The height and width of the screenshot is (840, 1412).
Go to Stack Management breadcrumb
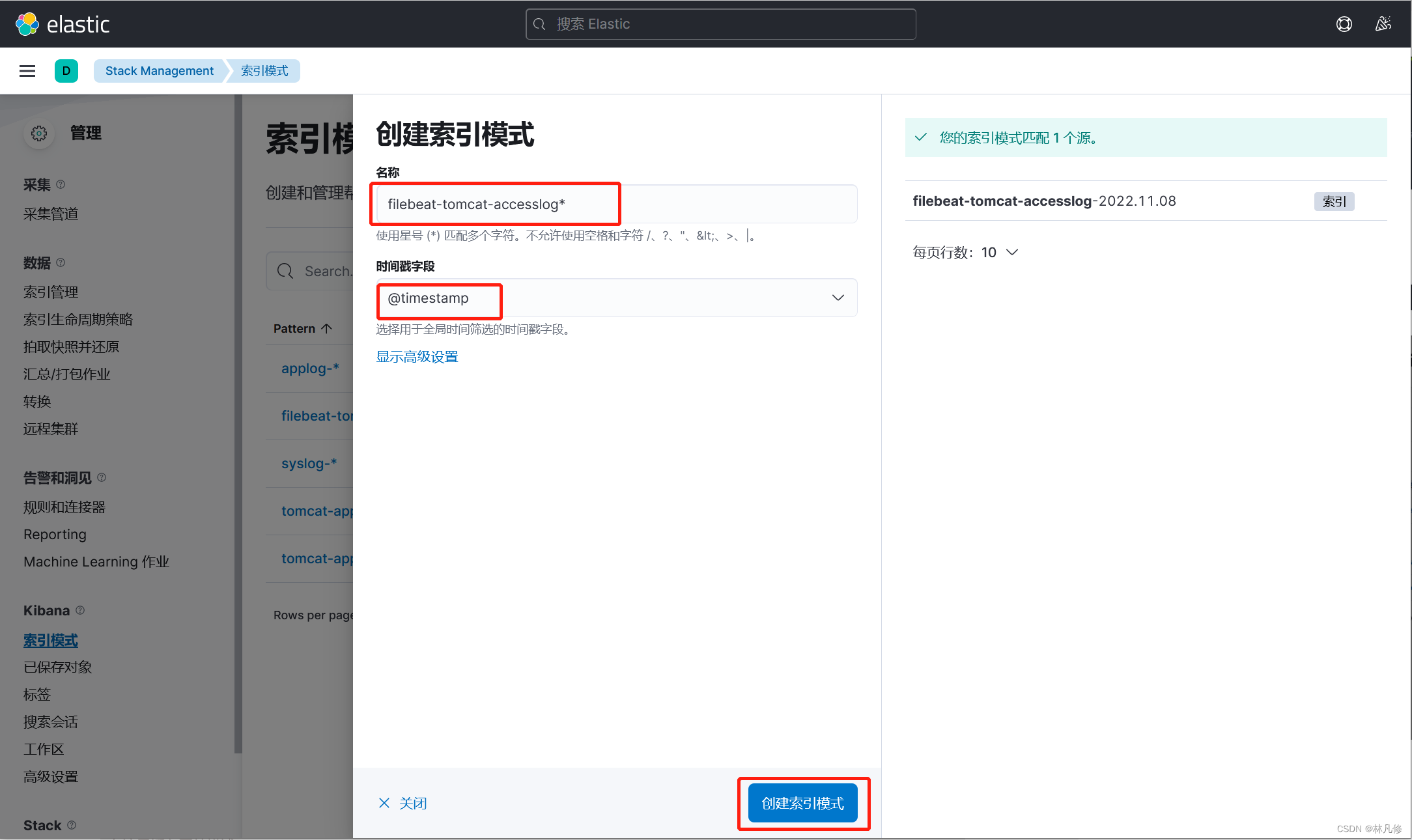(160, 71)
